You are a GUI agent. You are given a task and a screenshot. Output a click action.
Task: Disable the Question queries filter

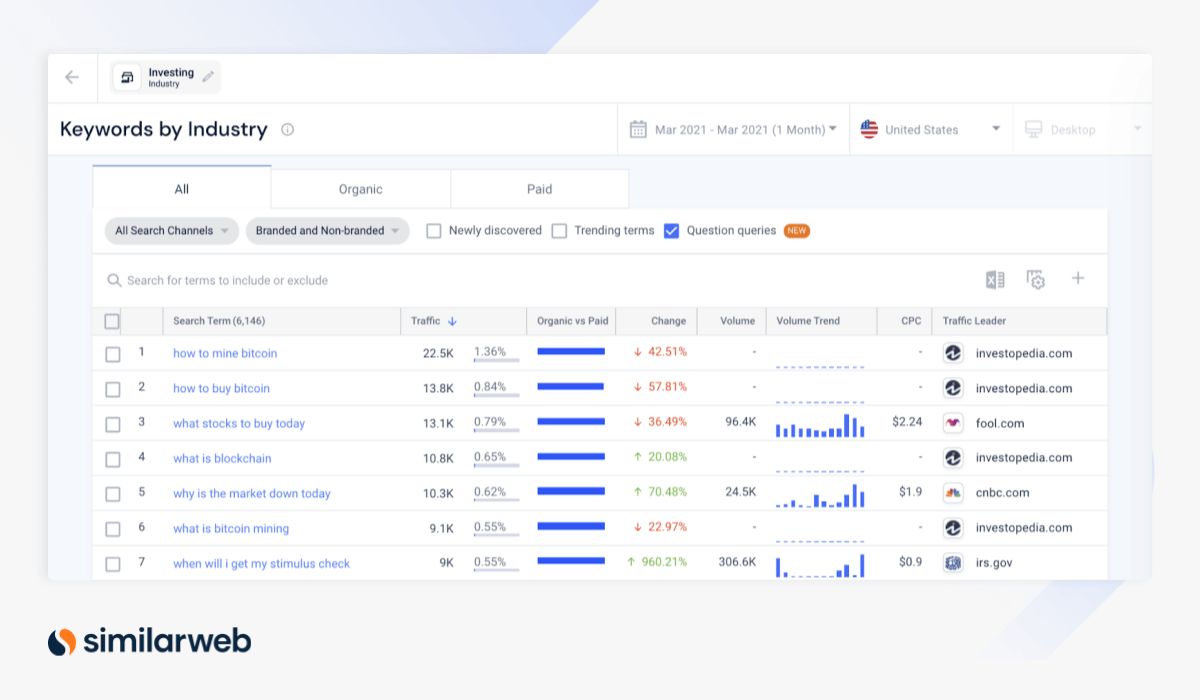coord(671,230)
